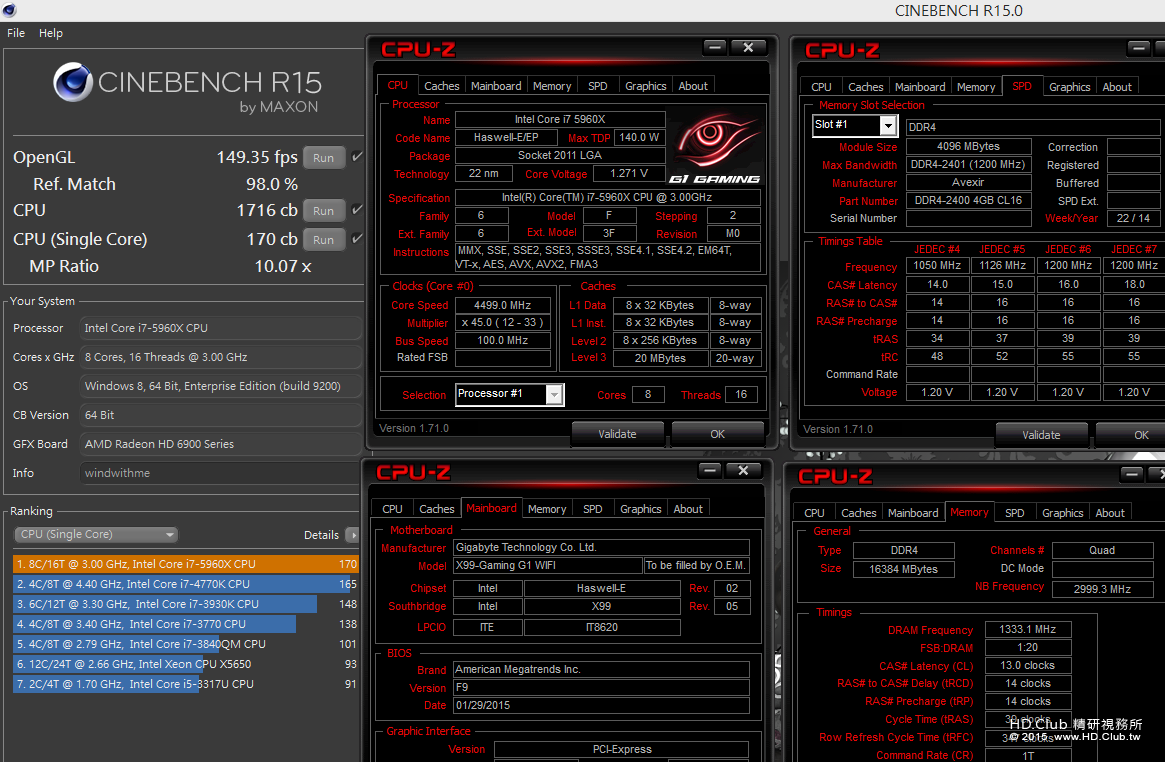The height and width of the screenshot is (762, 1165).
Task: Open the Ranking dropdown set to CPU (Single Core)
Action: coord(97,535)
